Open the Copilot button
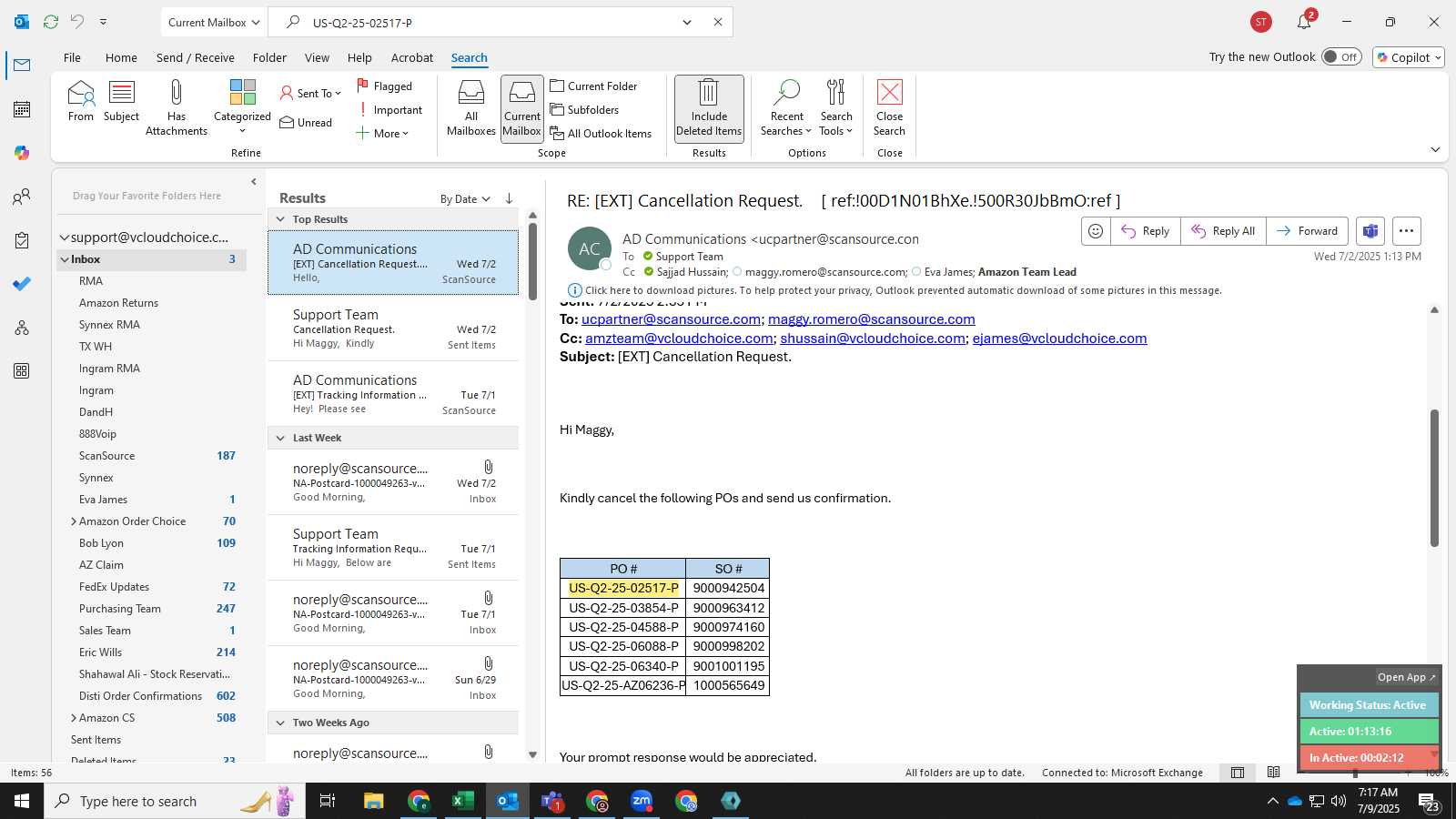This screenshot has height=819, width=1456. point(1408,57)
